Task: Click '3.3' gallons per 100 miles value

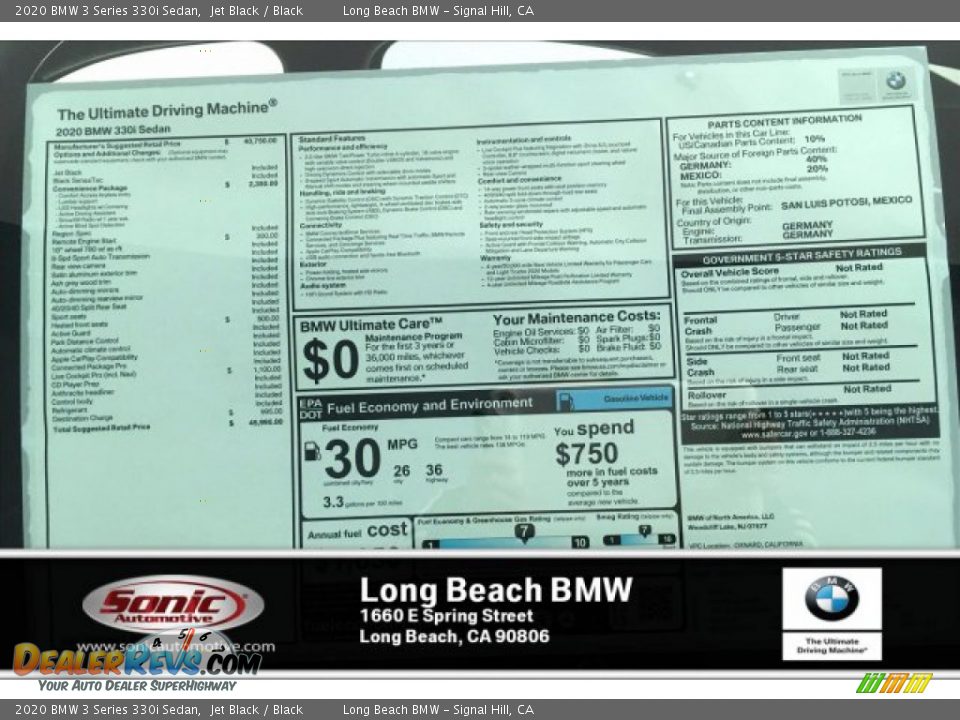Action: point(333,502)
